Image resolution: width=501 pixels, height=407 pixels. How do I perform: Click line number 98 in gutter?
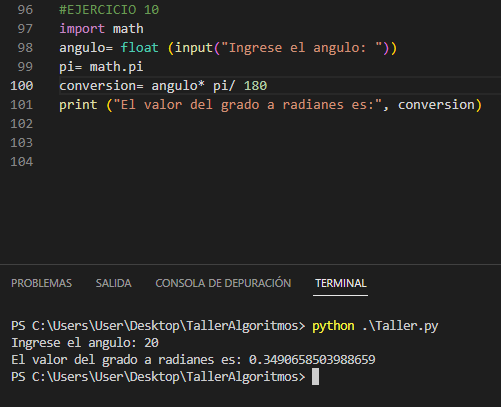25,48
